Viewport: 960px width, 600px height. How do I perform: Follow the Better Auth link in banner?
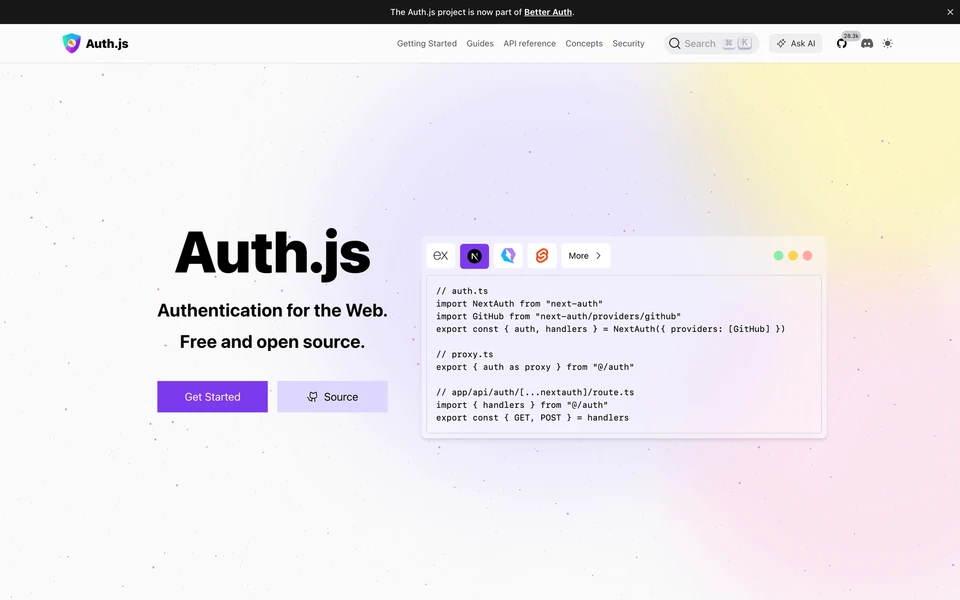[x=548, y=12]
